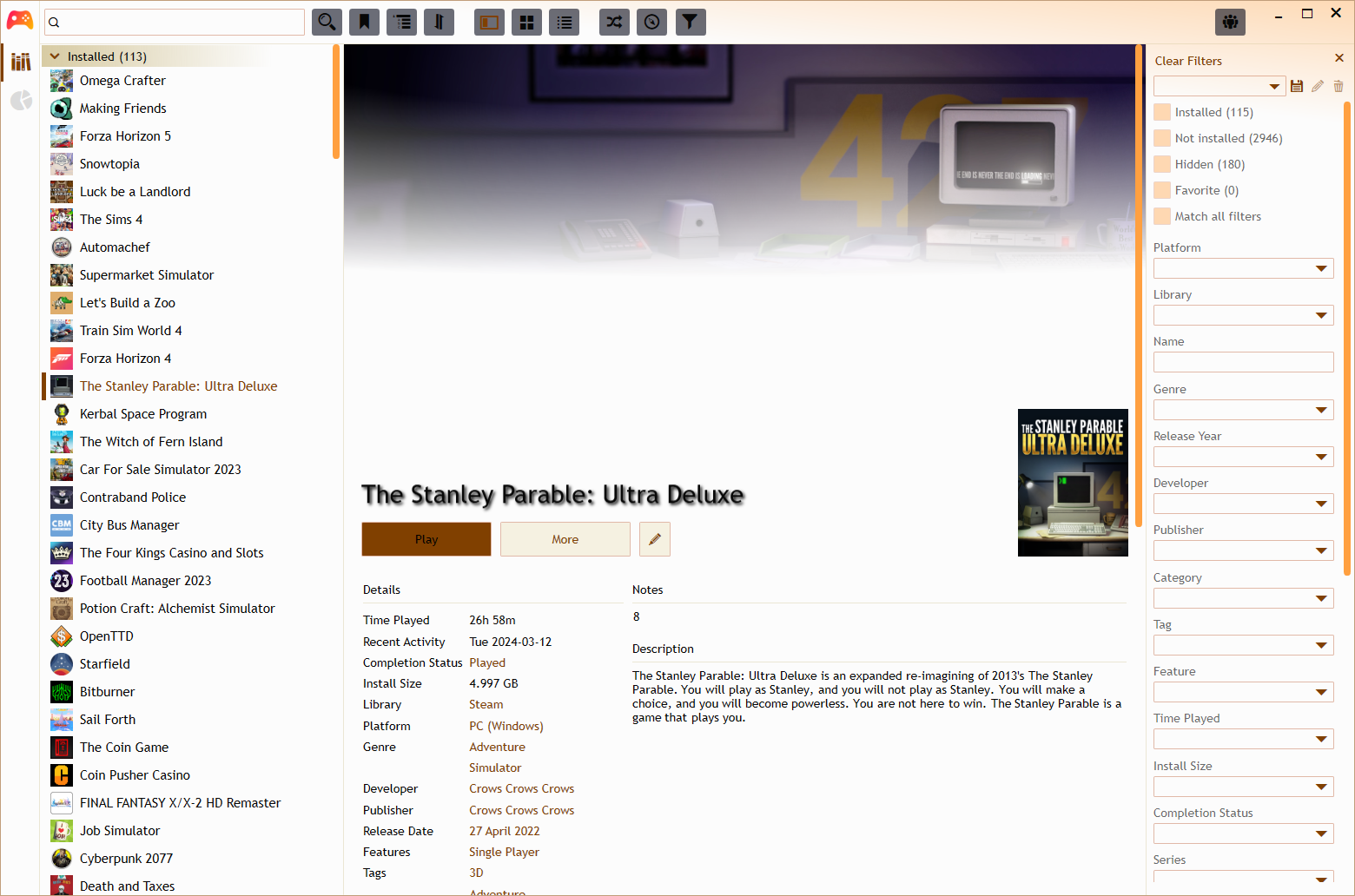
Task: Open the Feature filter dropdown
Action: click(x=1243, y=692)
